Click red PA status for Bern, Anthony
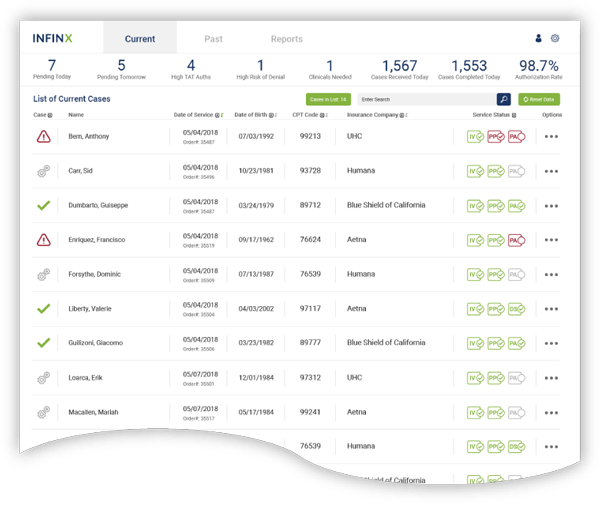The width and height of the screenshot is (600, 523). [517, 137]
